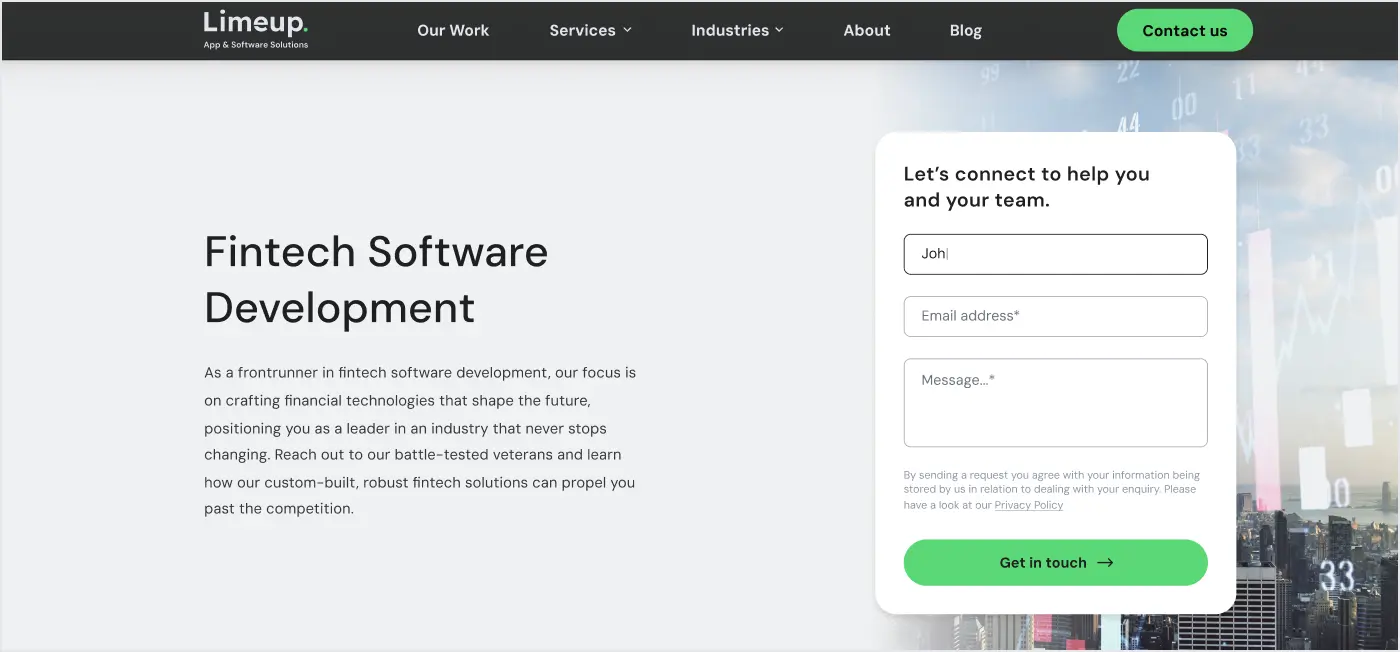Screen dimensions: 1400x652
Task: Click the fintech description paragraph
Action: [420, 441]
